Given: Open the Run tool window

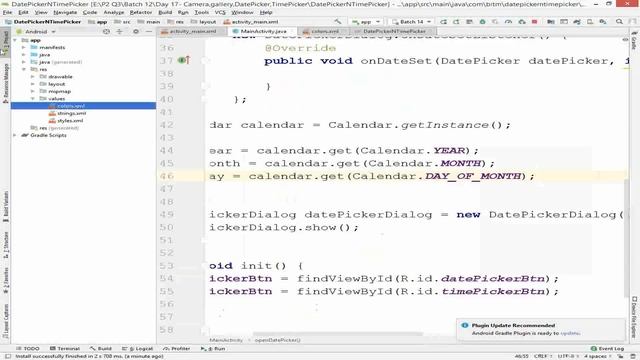Looking at the screenshot, I should coord(213,349).
